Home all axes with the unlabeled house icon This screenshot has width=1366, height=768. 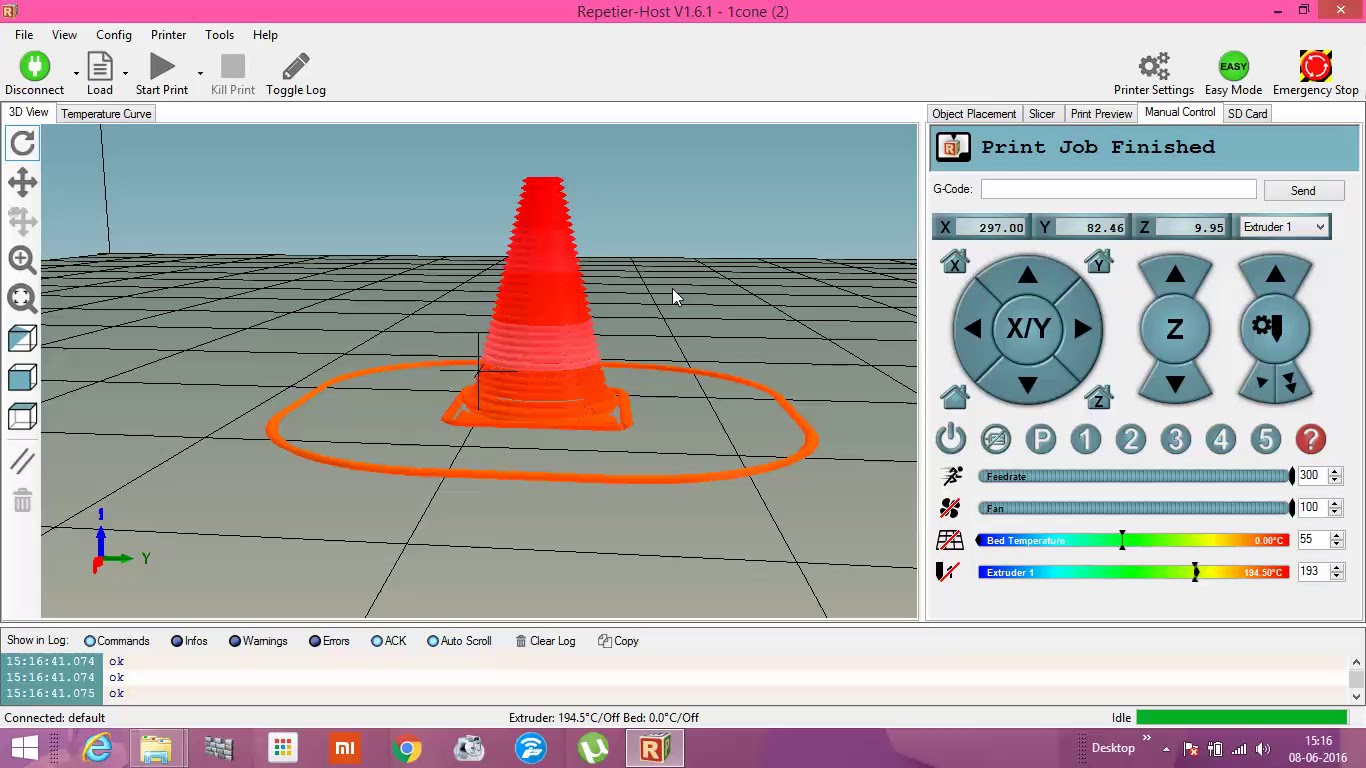click(x=955, y=397)
